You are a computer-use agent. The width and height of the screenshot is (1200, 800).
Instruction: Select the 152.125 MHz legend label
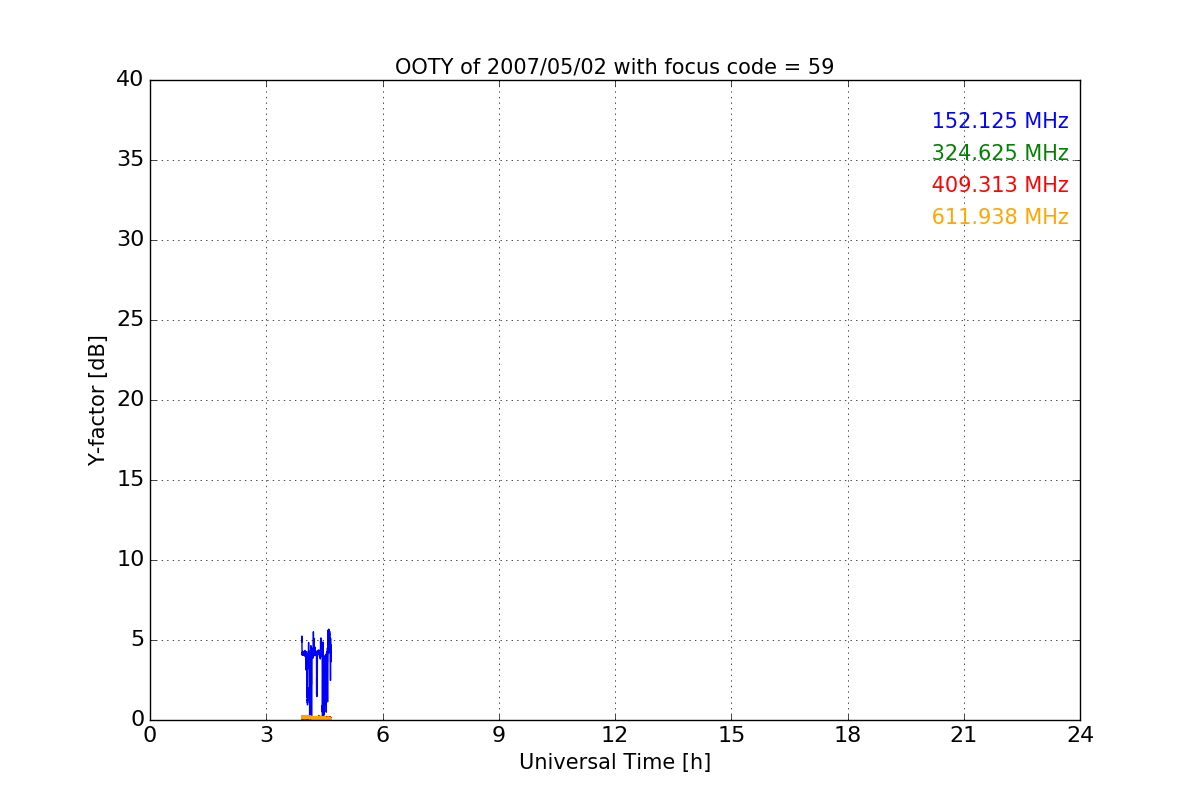pos(1000,121)
